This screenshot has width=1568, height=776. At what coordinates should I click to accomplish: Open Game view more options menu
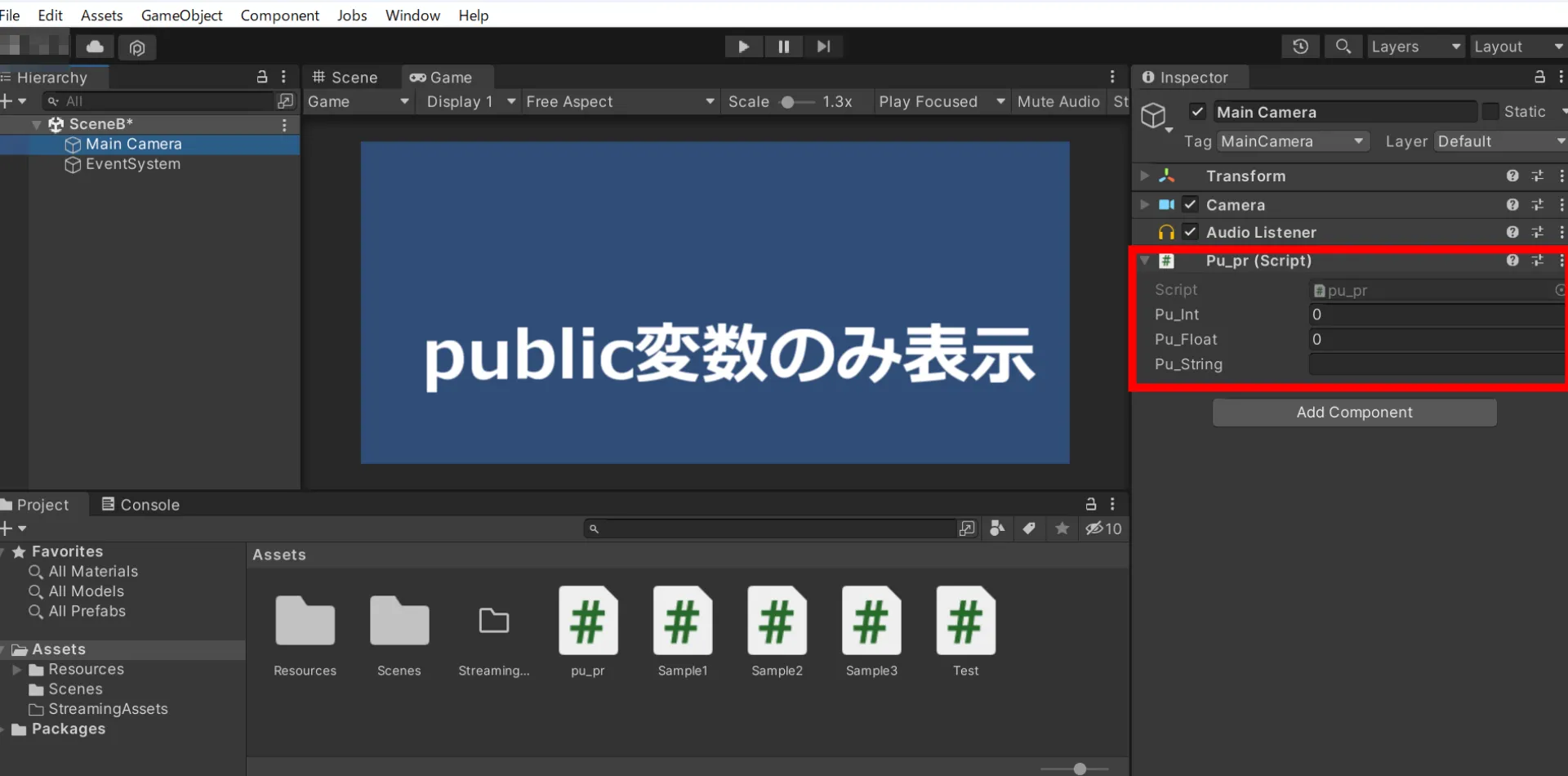click(1112, 77)
